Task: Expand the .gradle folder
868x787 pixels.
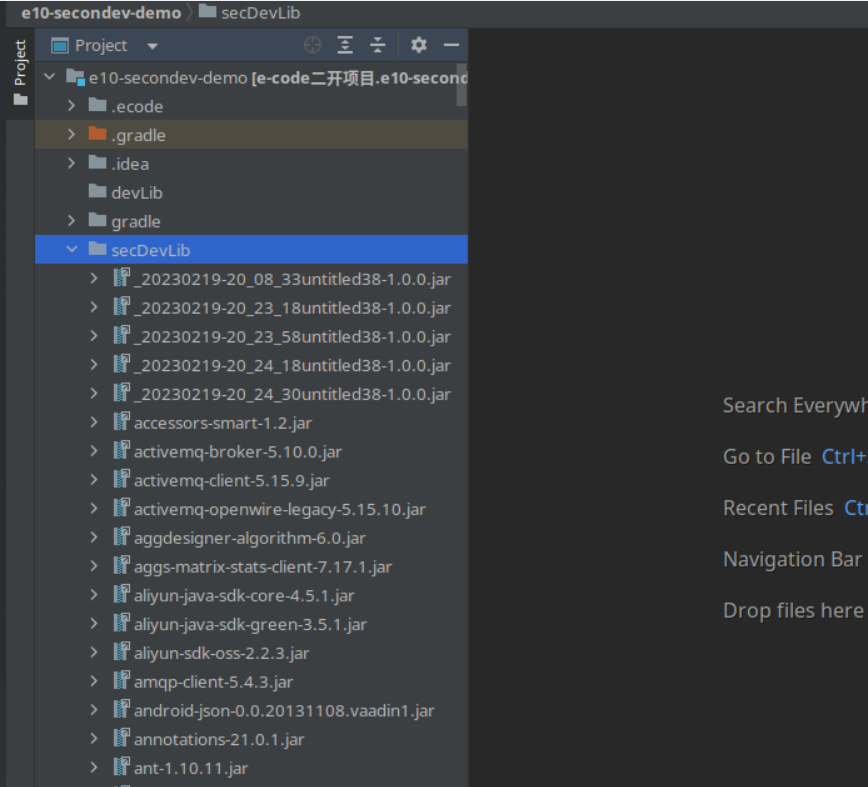Action: click(x=71, y=134)
